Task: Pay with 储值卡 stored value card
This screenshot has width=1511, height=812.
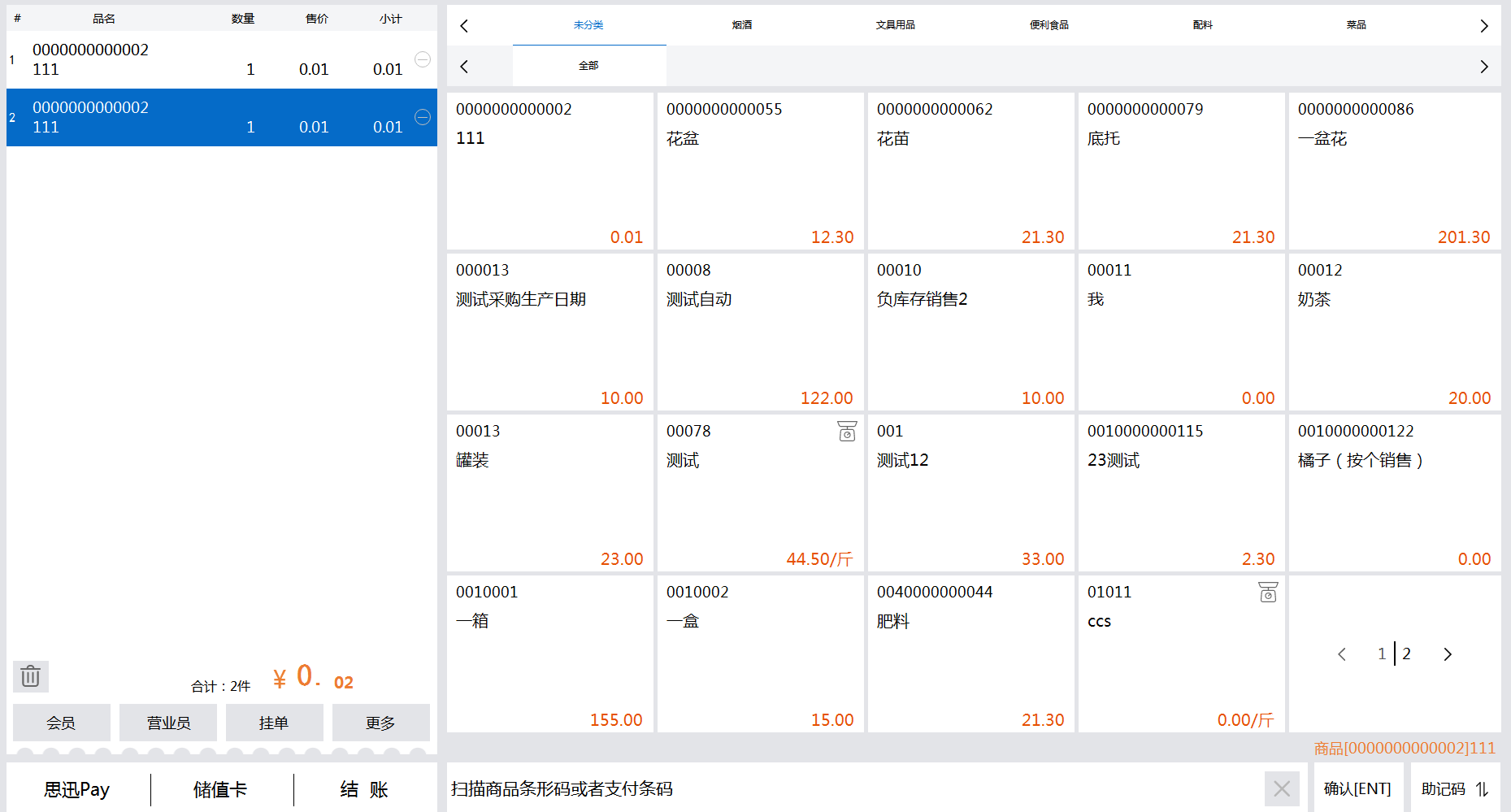Action: 221,789
